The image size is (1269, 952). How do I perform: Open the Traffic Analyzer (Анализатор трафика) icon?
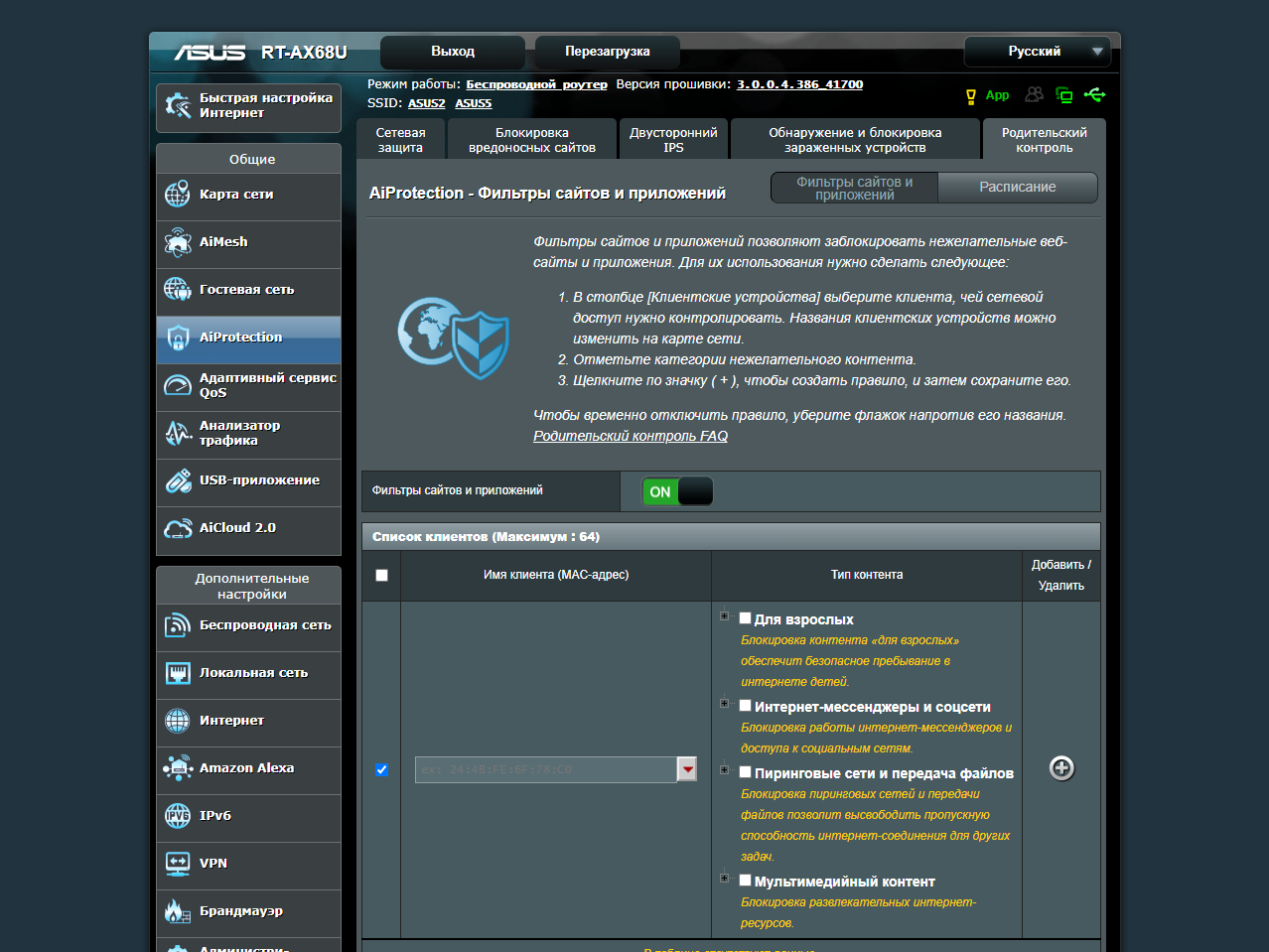pyautogui.click(x=178, y=433)
